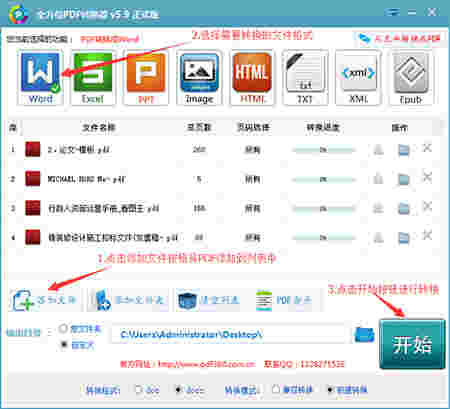450x409 pixels.
Task: Select the custom-folder output radio button
Action: (63, 345)
